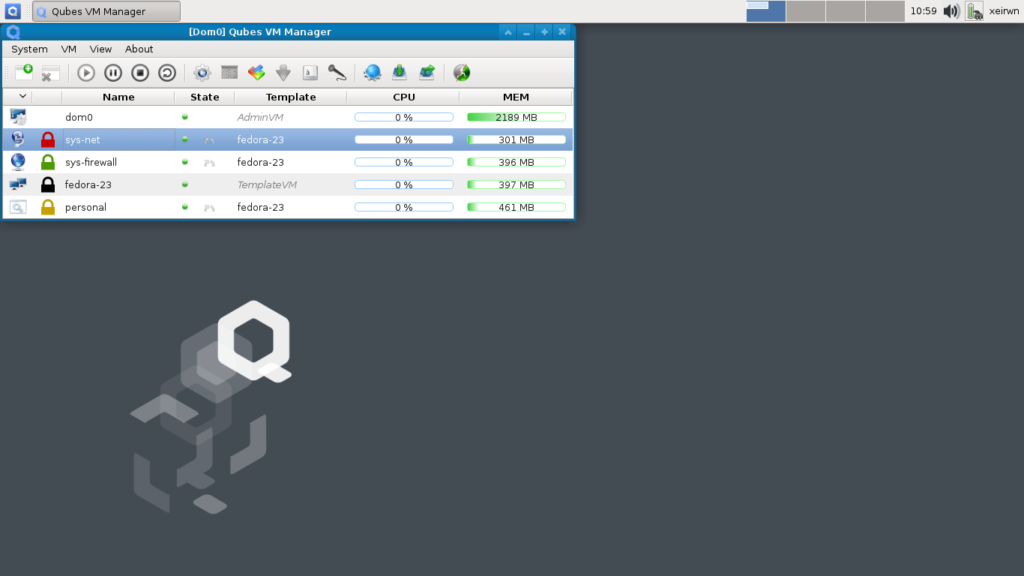Image resolution: width=1024 pixels, height=576 pixels.
Task: Open the firewall rules brick-wall icon
Action: coord(229,72)
